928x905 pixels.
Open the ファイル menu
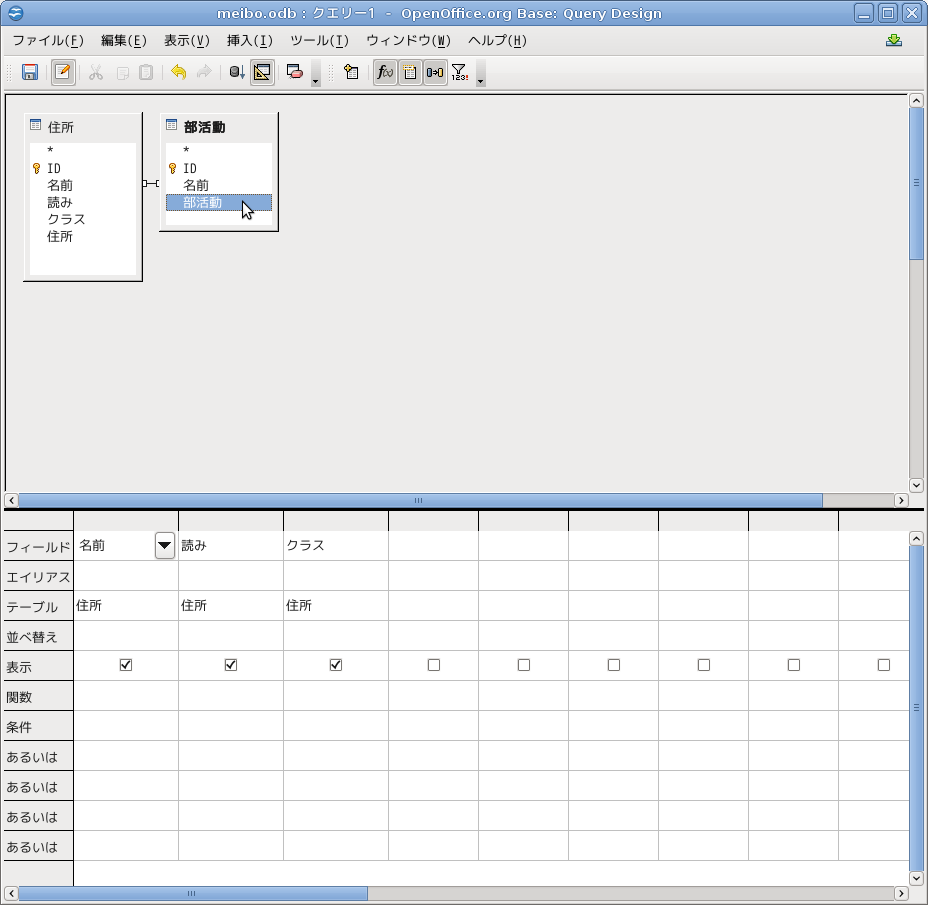48,41
